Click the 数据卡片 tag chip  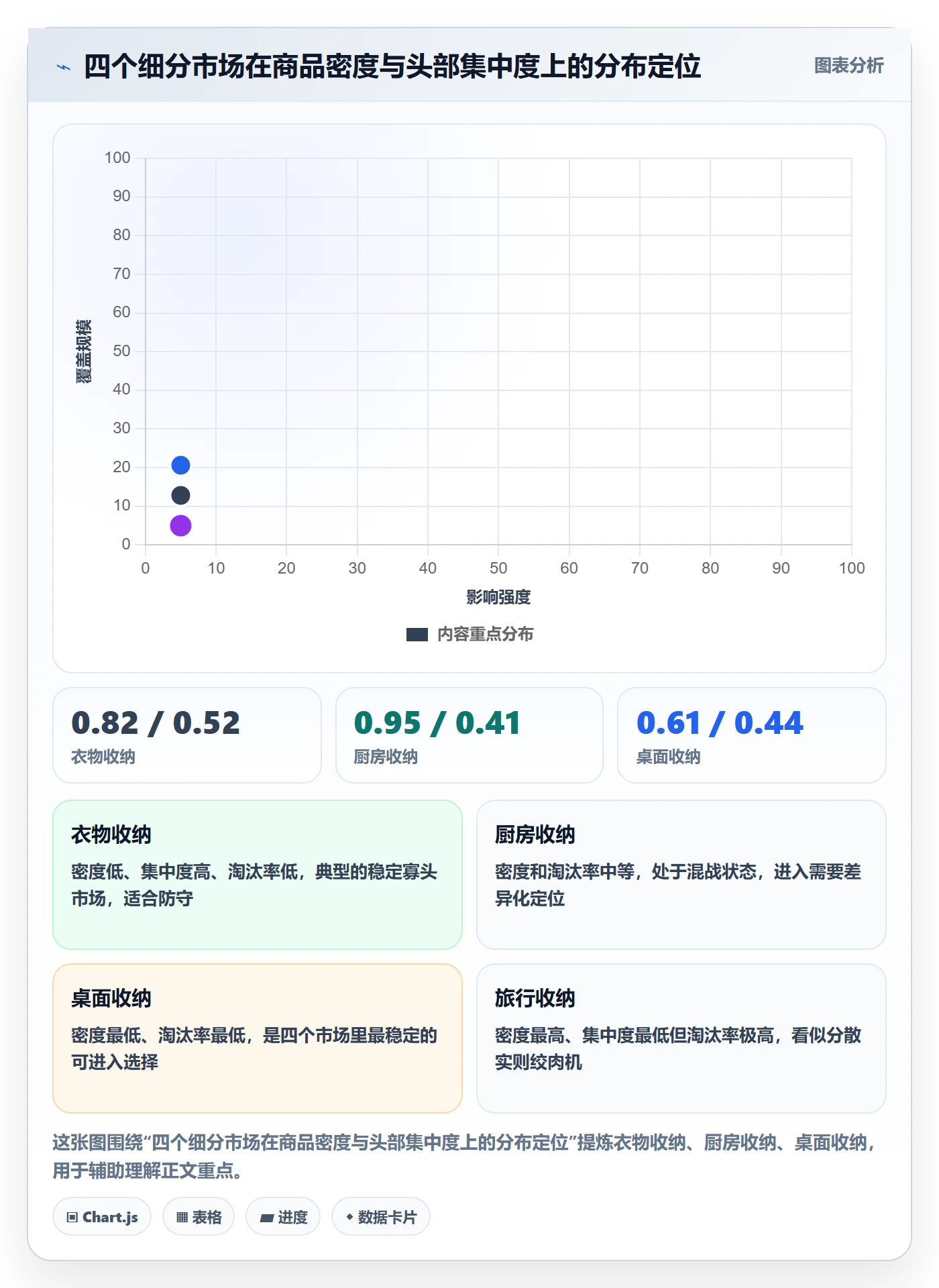pyautogui.click(x=381, y=1217)
